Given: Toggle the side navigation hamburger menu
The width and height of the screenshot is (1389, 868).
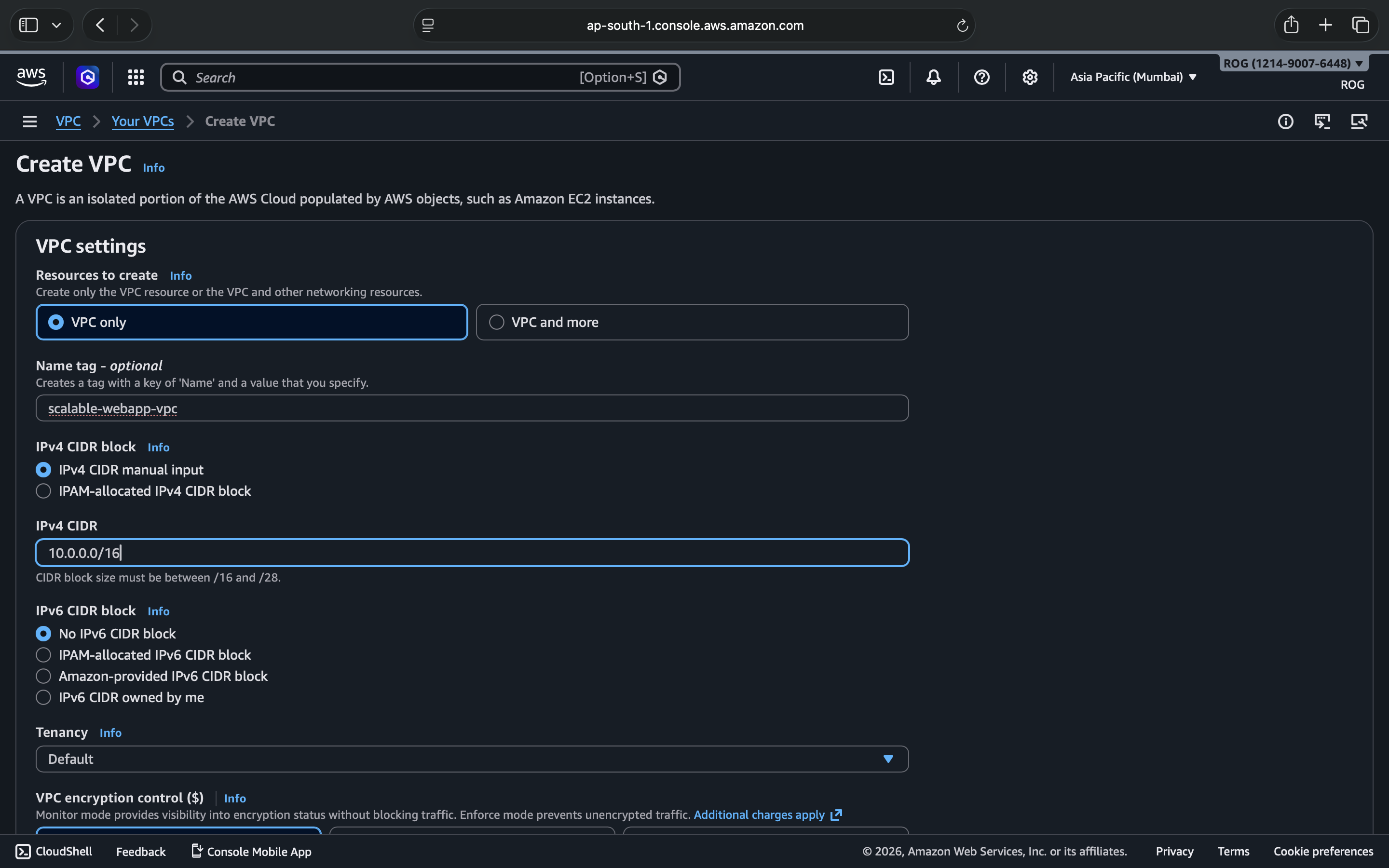Looking at the screenshot, I should tap(30, 121).
